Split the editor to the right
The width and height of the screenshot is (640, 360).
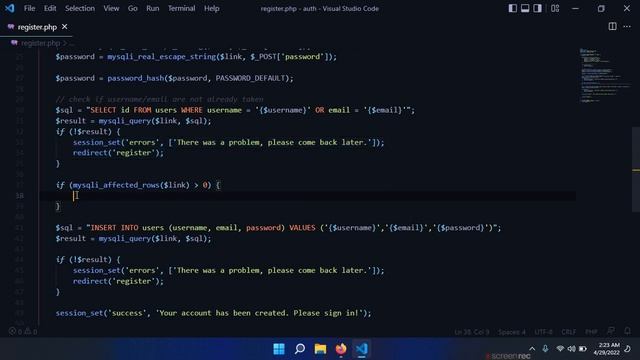point(612,27)
